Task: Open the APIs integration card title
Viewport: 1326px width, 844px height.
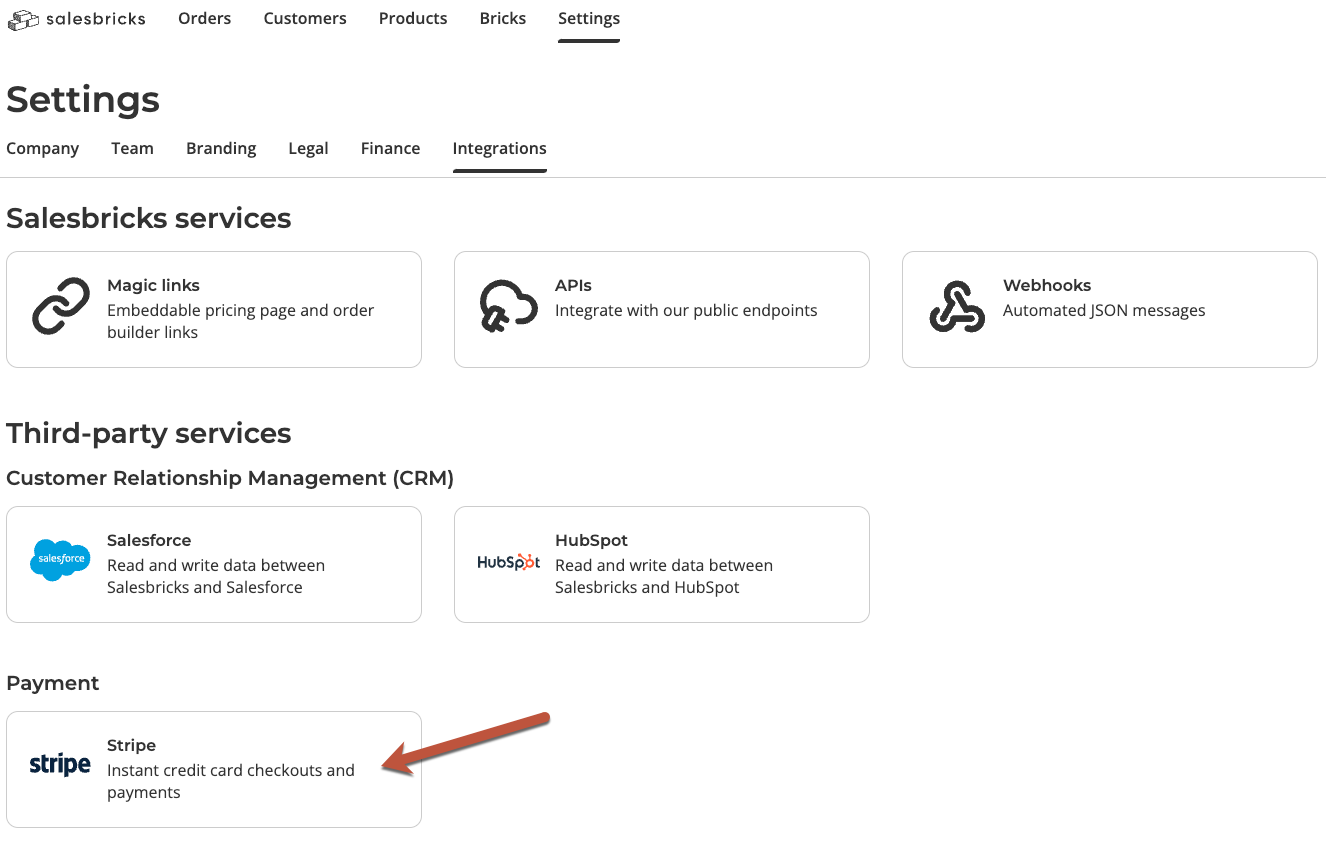Action: tap(574, 285)
